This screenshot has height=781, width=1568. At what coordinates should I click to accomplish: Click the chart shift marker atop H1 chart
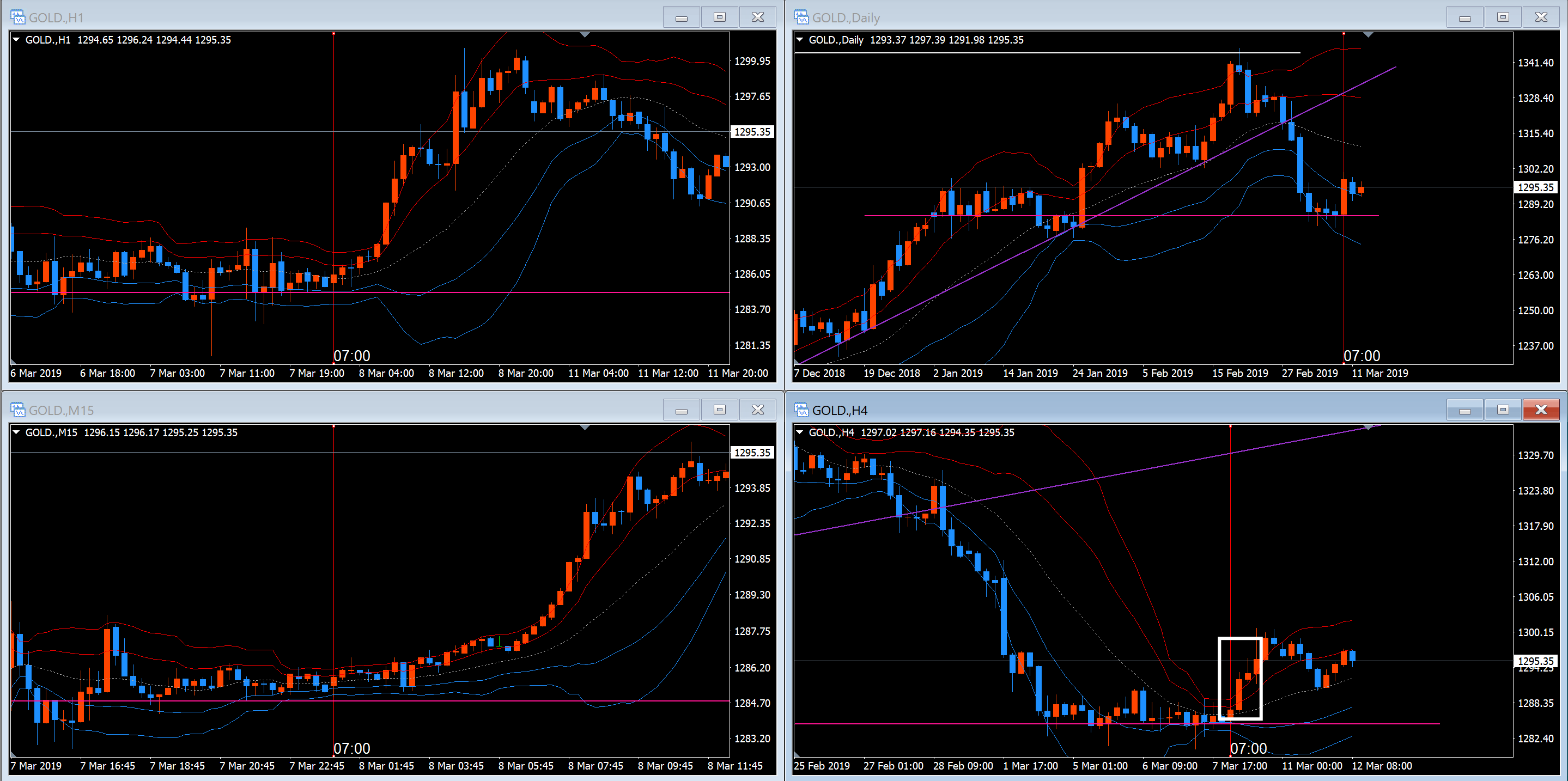tap(585, 35)
